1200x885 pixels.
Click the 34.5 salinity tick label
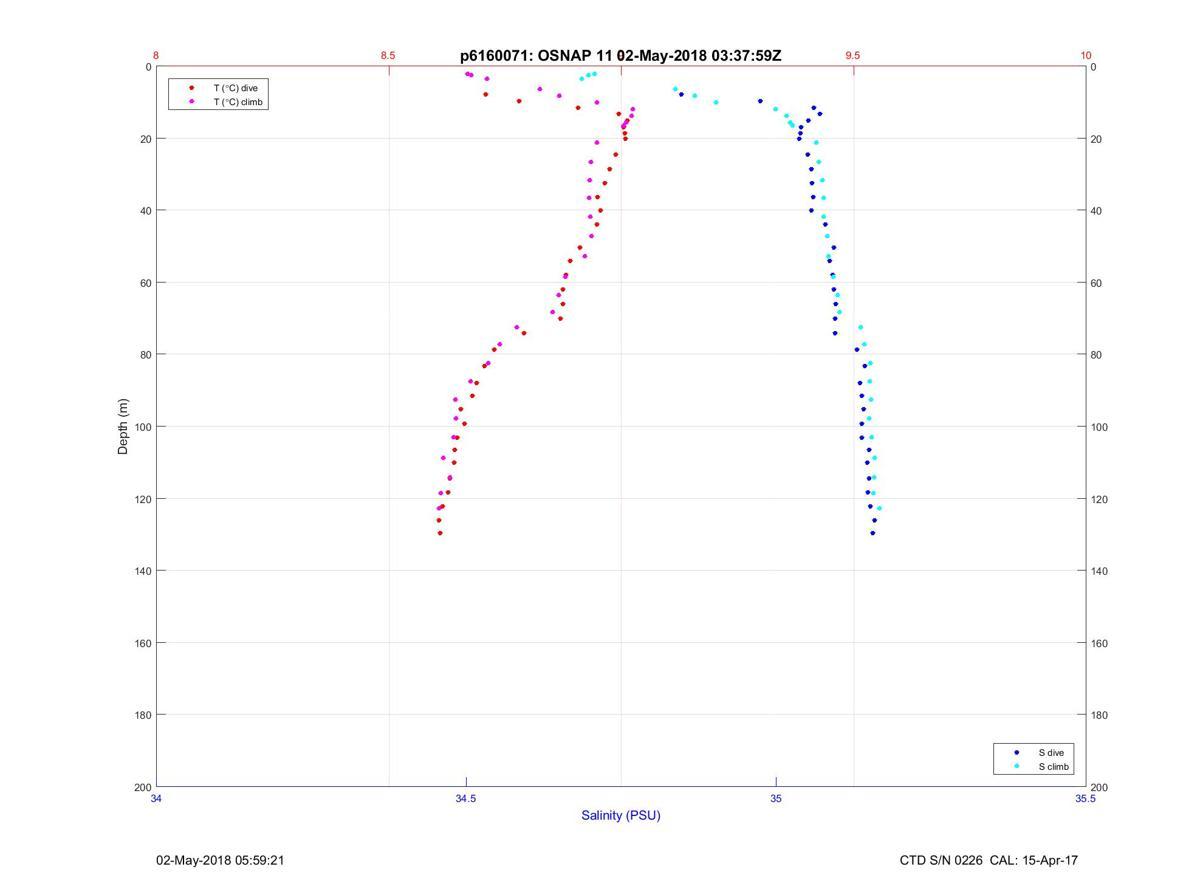coord(466,798)
